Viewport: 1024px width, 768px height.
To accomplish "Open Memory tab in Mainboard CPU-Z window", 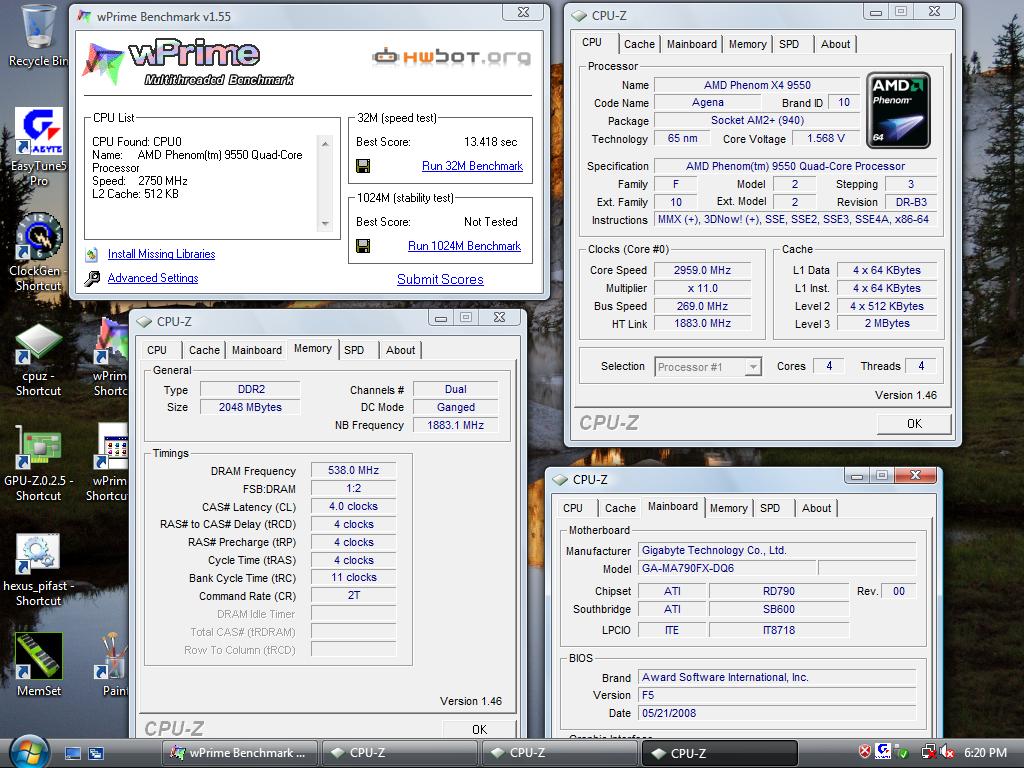I will point(728,508).
